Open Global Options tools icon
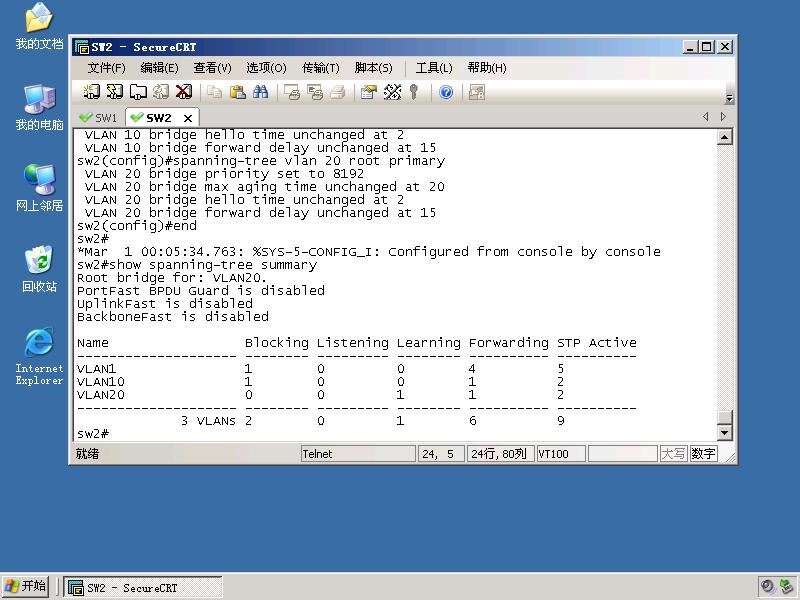 pos(392,92)
